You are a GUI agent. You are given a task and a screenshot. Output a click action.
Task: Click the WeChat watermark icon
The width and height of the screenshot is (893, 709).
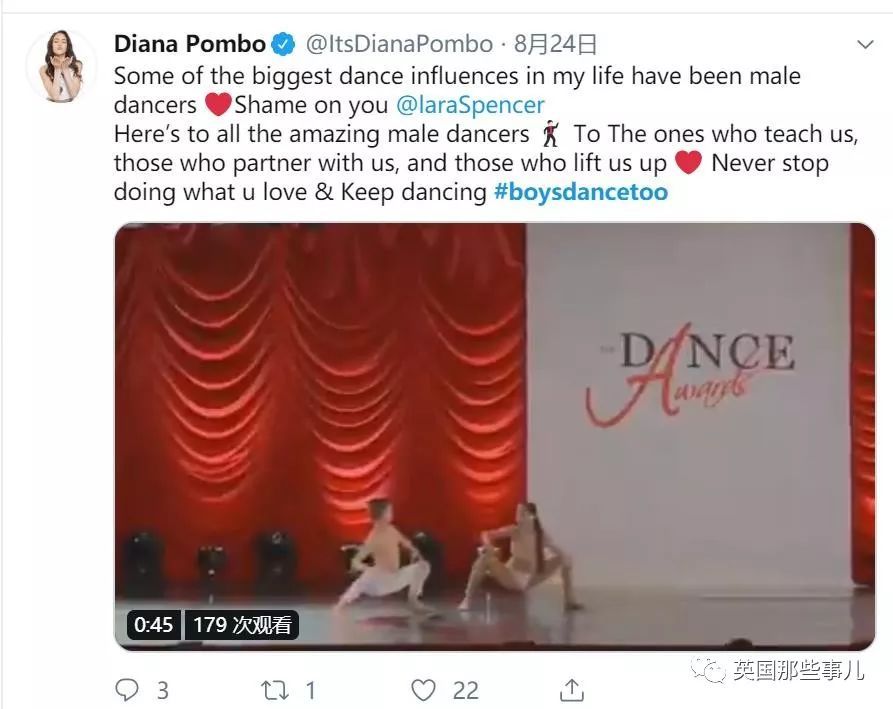[x=708, y=669]
